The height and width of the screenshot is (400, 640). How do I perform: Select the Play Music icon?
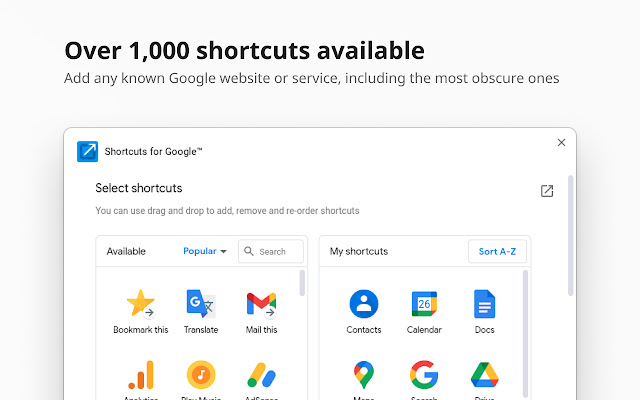click(201, 375)
